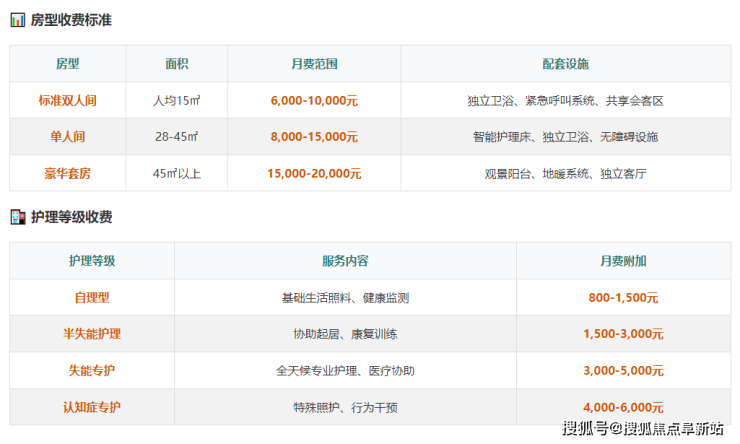Click the 服务内容 column header
The width and height of the screenshot is (740, 444).
345,261
